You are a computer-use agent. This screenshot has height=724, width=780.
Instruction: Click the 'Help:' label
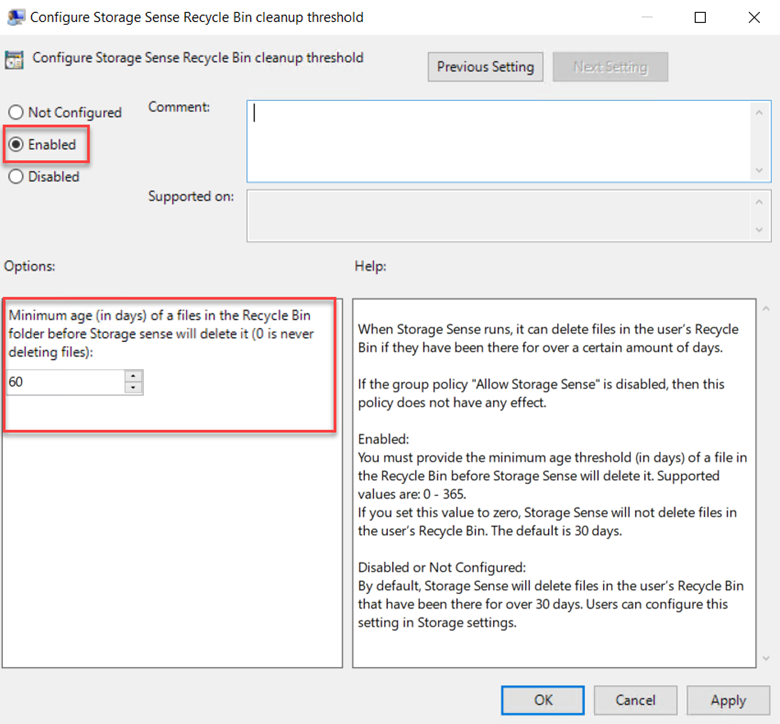(x=370, y=266)
